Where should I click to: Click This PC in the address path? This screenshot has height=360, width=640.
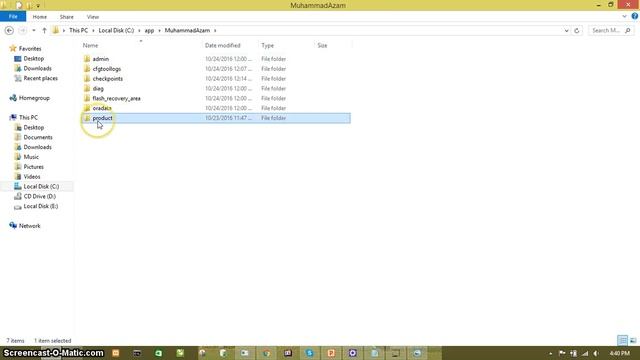[x=78, y=31]
